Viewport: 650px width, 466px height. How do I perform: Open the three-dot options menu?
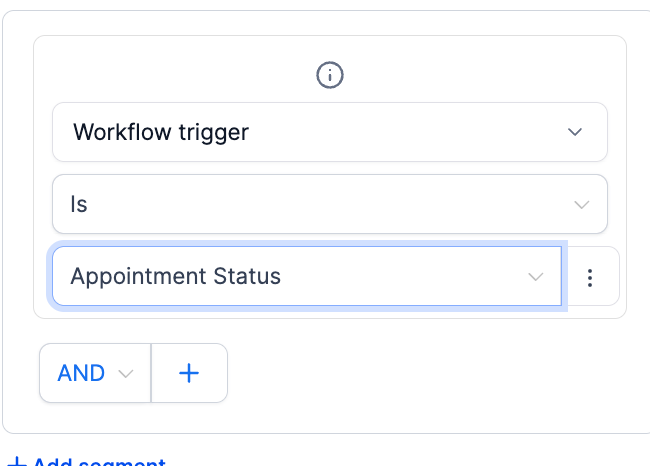pos(590,277)
